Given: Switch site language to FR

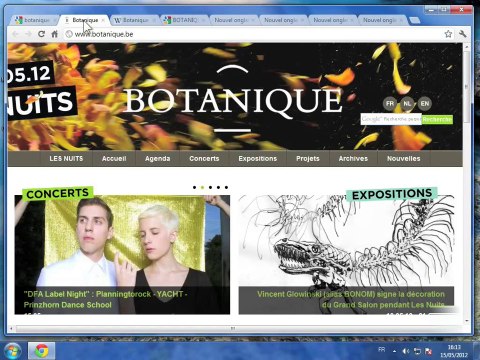Looking at the screenshot, I should coord(390,103).
